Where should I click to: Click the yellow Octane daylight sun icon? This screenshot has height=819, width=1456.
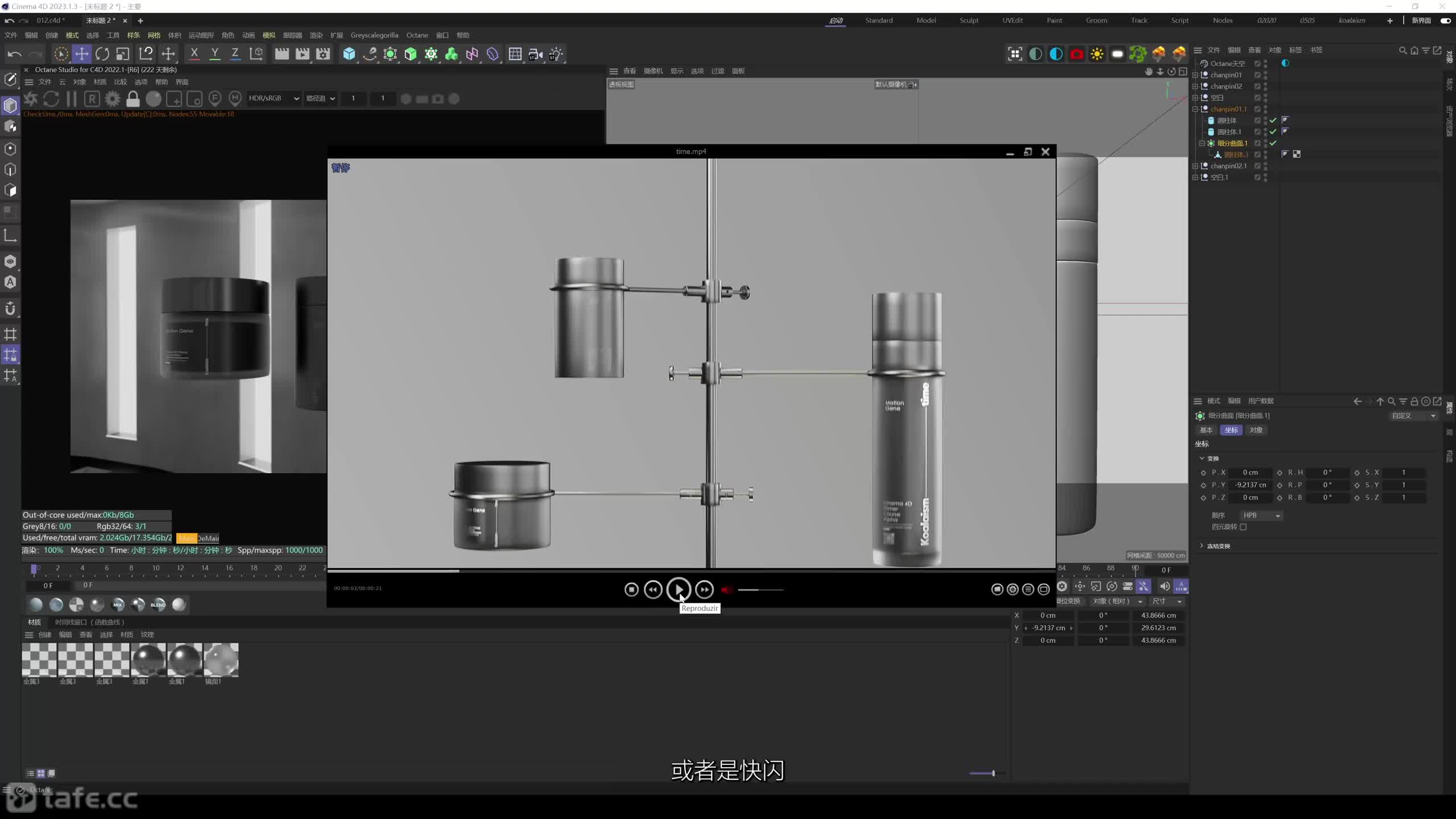[x=1097, y=54]
